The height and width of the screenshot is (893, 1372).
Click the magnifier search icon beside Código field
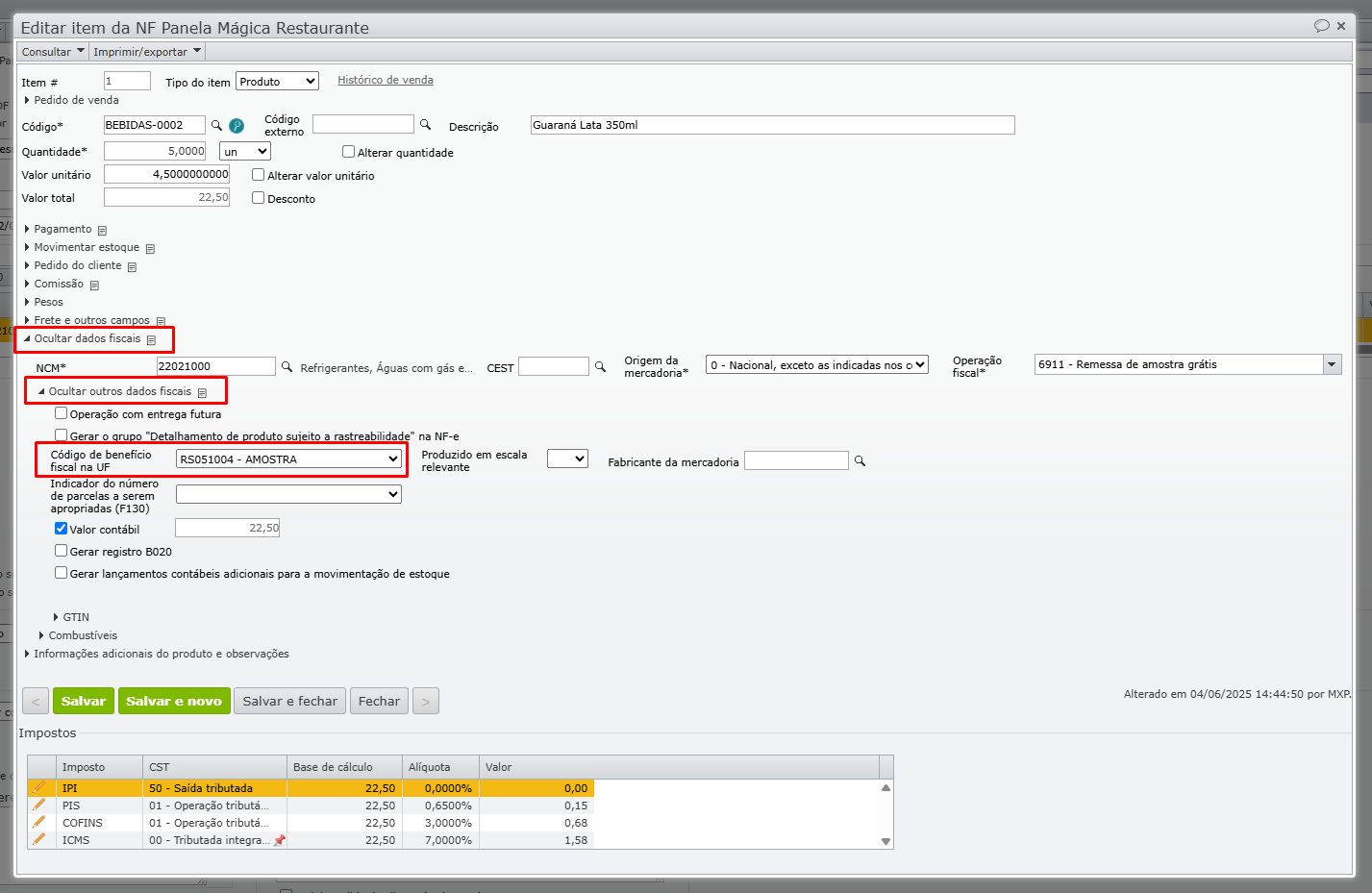216,125
